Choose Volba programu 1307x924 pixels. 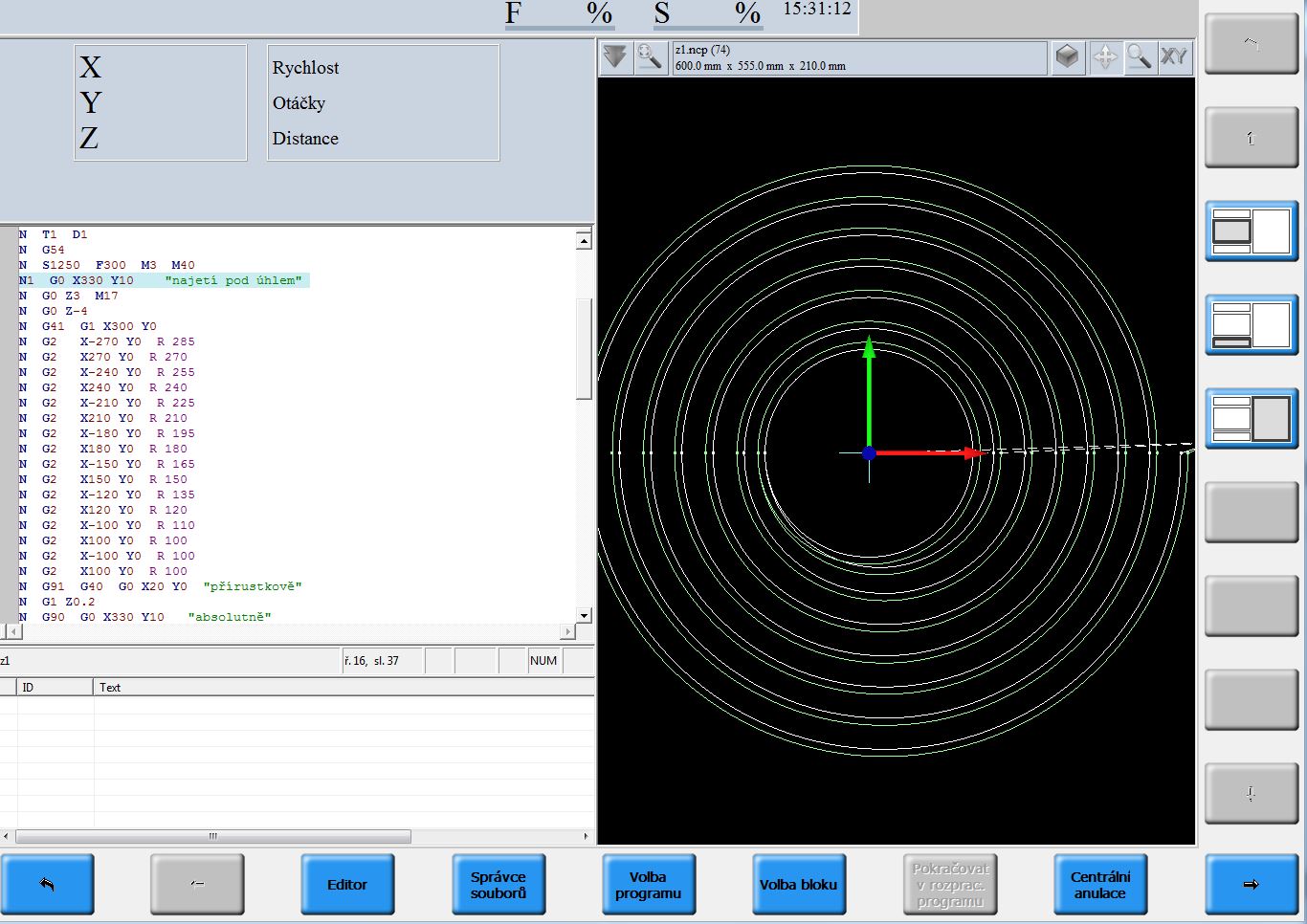648,885
